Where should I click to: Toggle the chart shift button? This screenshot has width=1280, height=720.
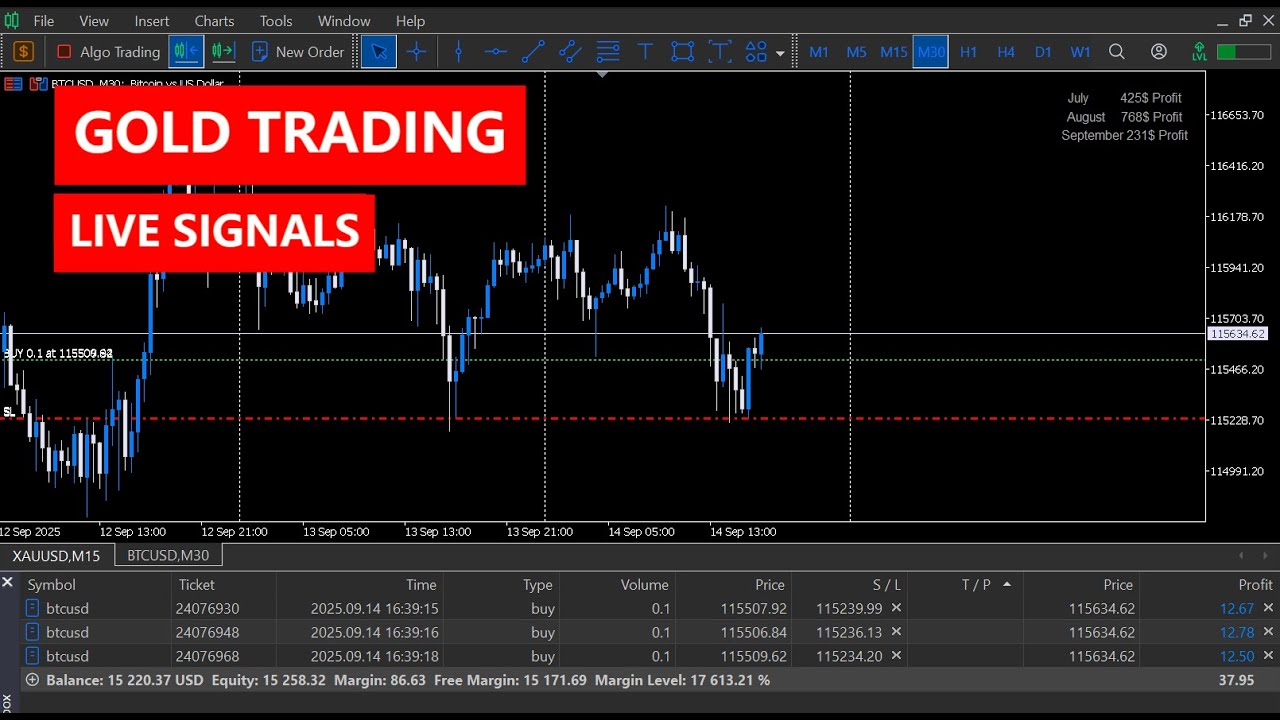[x=186, y=51]
